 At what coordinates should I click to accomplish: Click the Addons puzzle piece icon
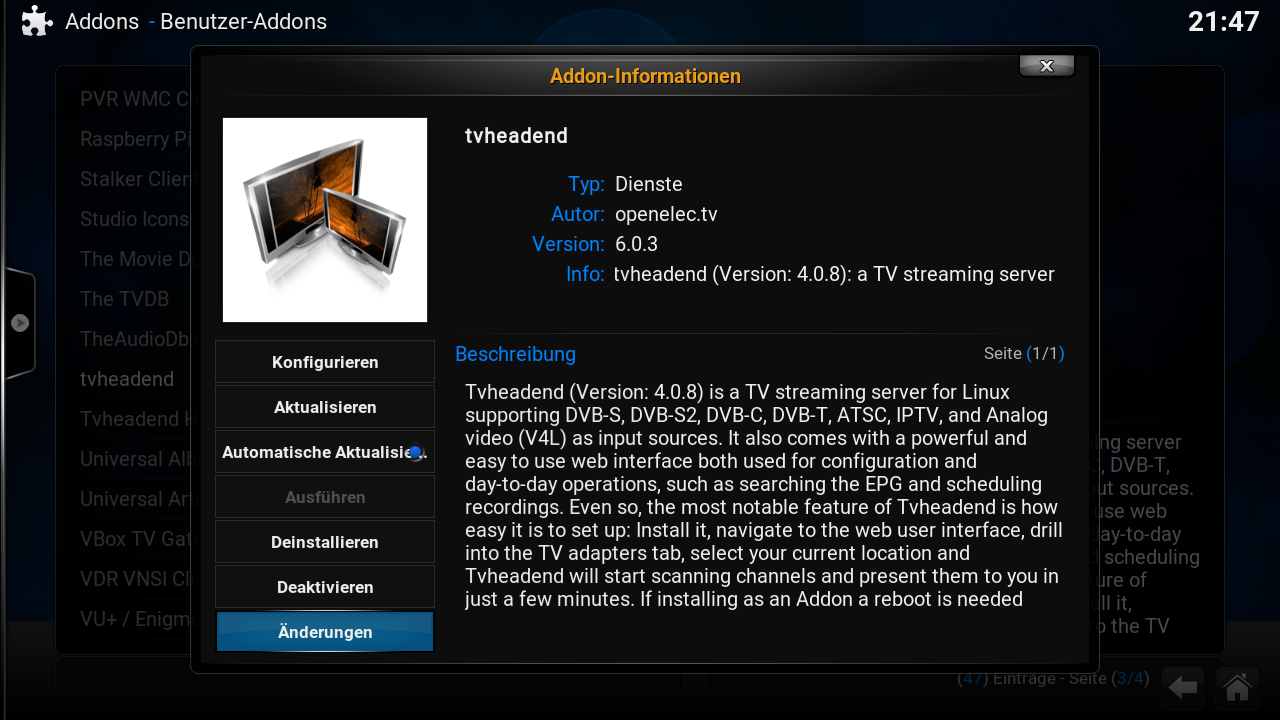pyautogui.click(x=37, y=21)
